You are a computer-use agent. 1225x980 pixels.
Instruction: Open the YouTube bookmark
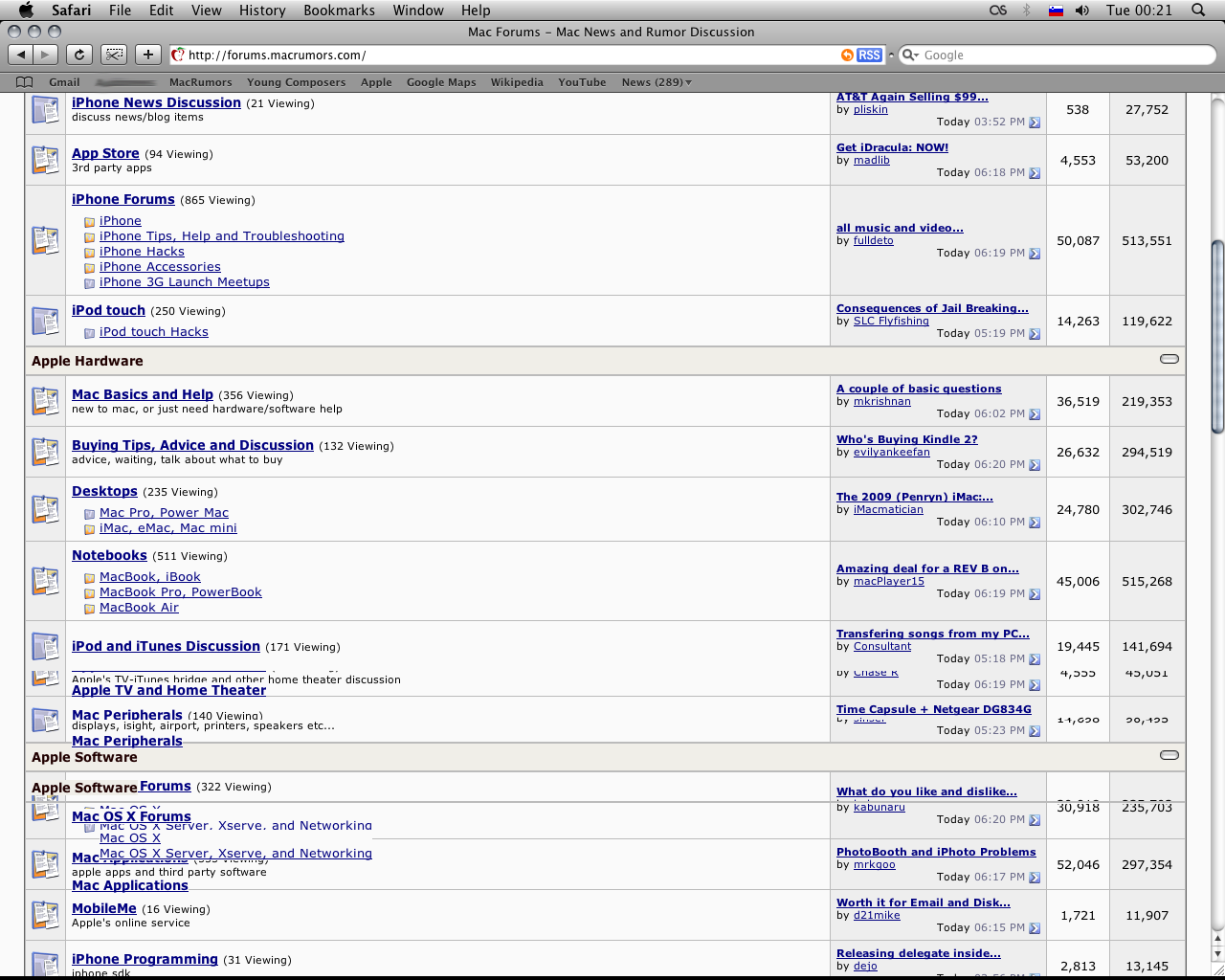point(583,82)
